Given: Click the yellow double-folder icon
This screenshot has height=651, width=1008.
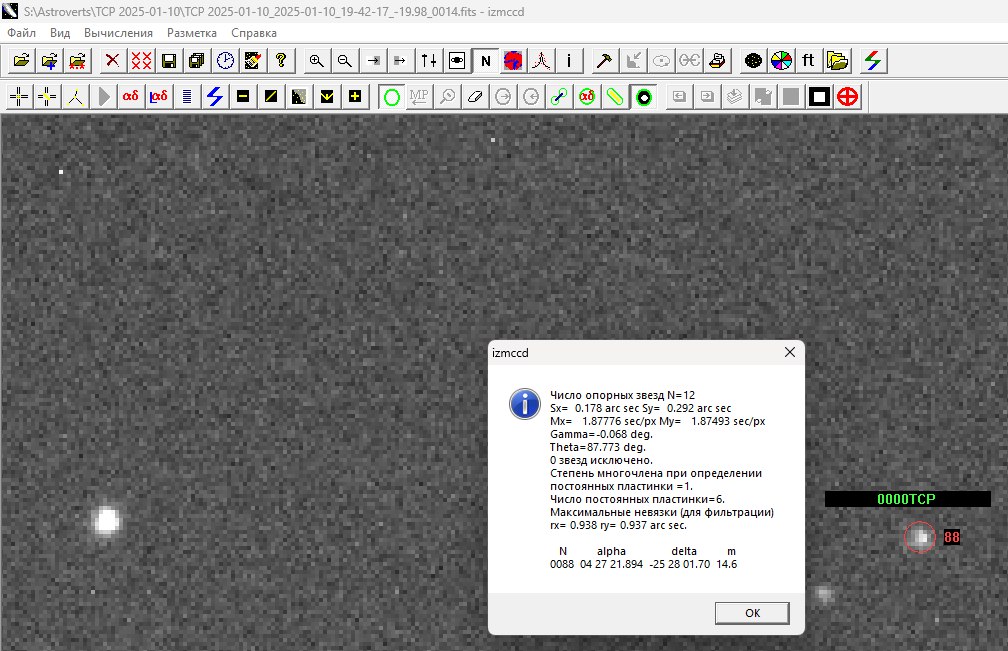Looking at the screenshot, I should click(837, 61).
